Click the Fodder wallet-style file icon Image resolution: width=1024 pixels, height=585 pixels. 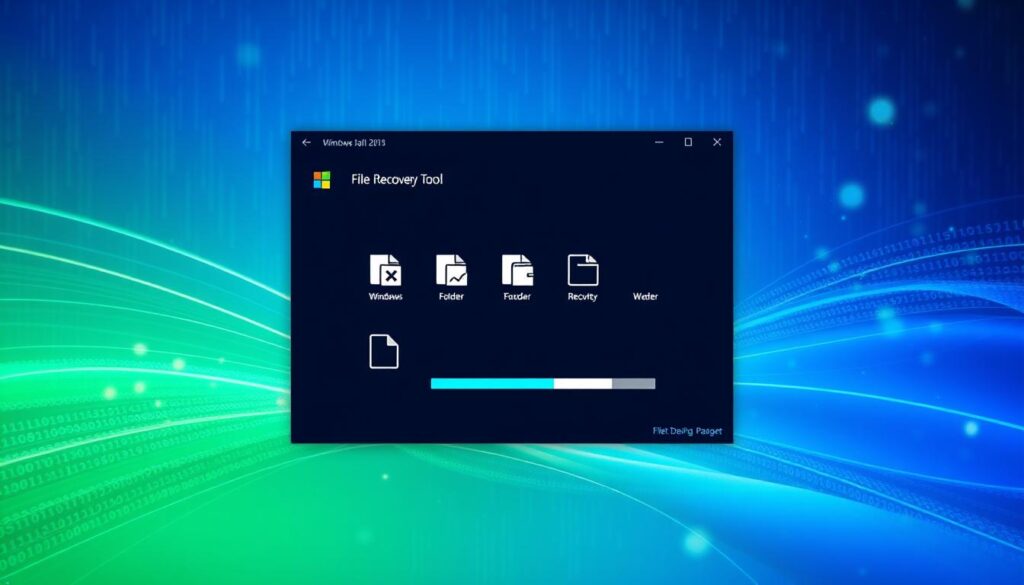point(517,271)
